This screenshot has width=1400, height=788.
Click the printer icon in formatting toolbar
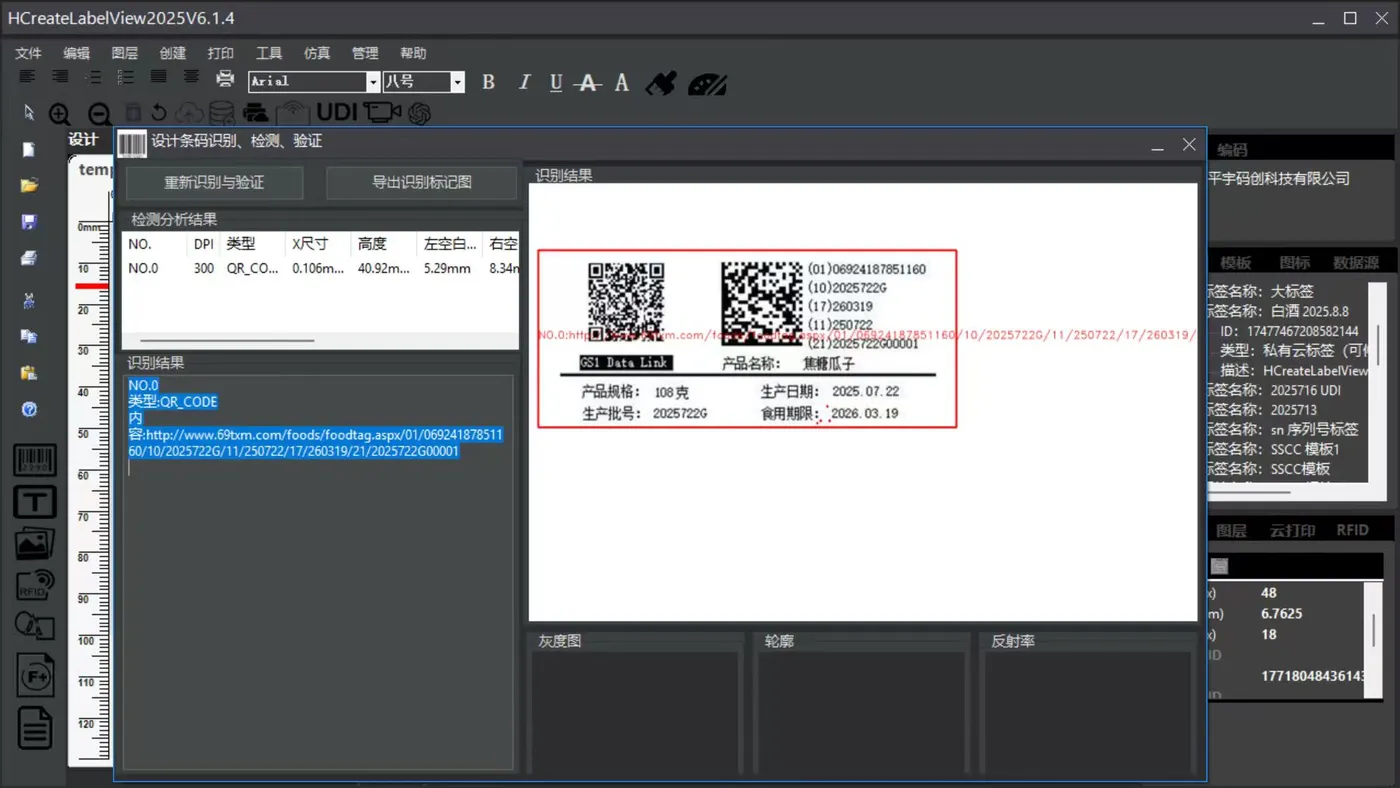(225, 79)
